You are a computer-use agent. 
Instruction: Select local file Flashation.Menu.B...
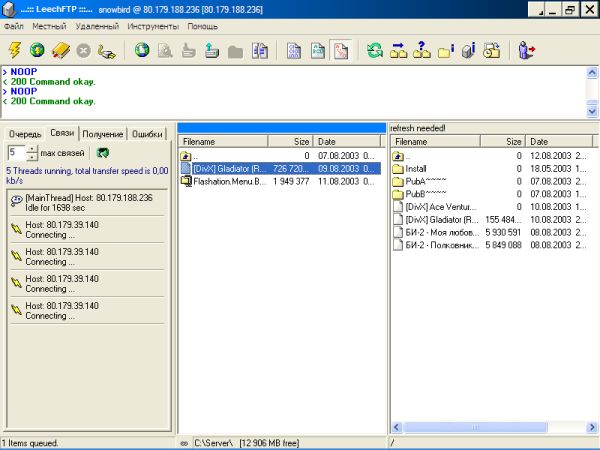226,182
